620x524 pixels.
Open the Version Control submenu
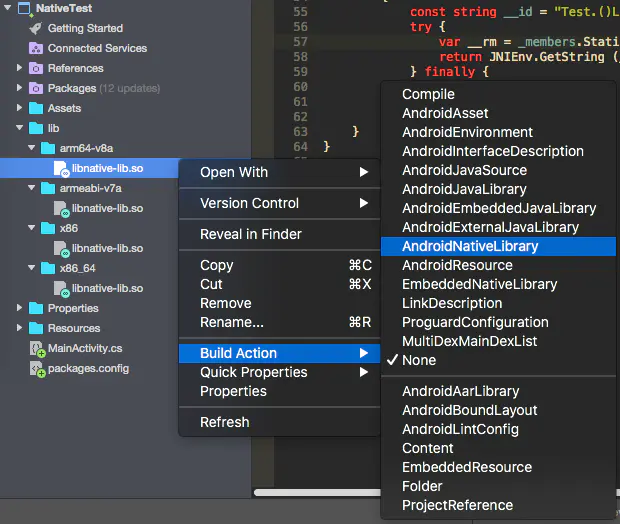point(279,203)
